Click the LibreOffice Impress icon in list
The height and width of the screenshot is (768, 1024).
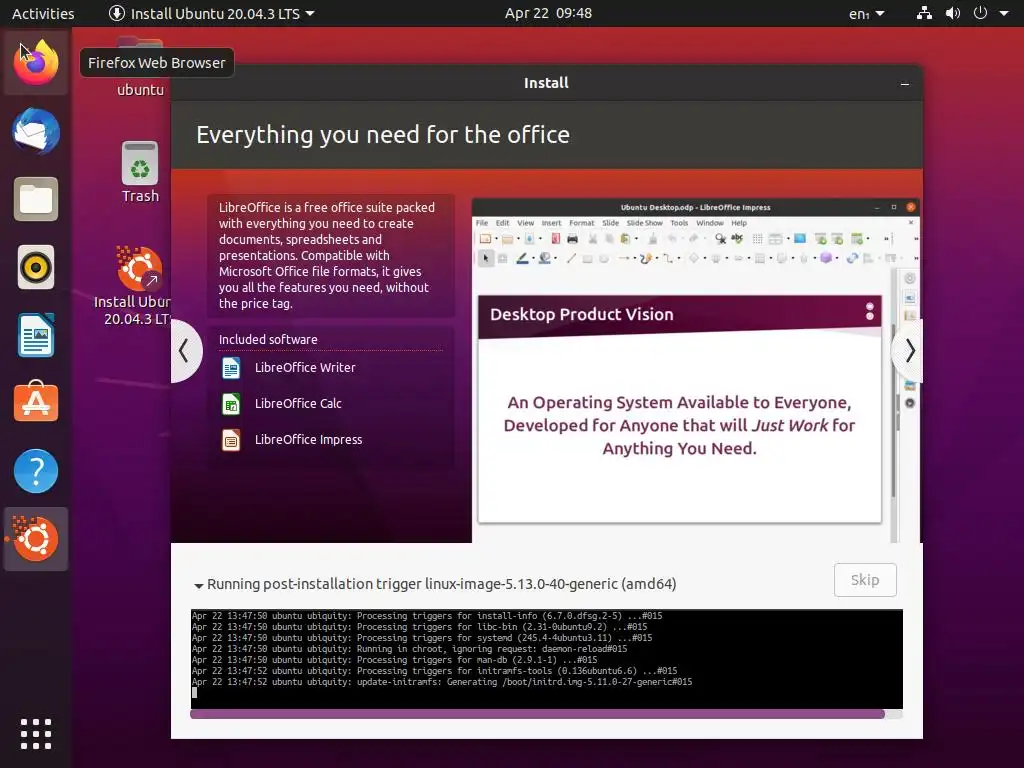tap(231, 440)
